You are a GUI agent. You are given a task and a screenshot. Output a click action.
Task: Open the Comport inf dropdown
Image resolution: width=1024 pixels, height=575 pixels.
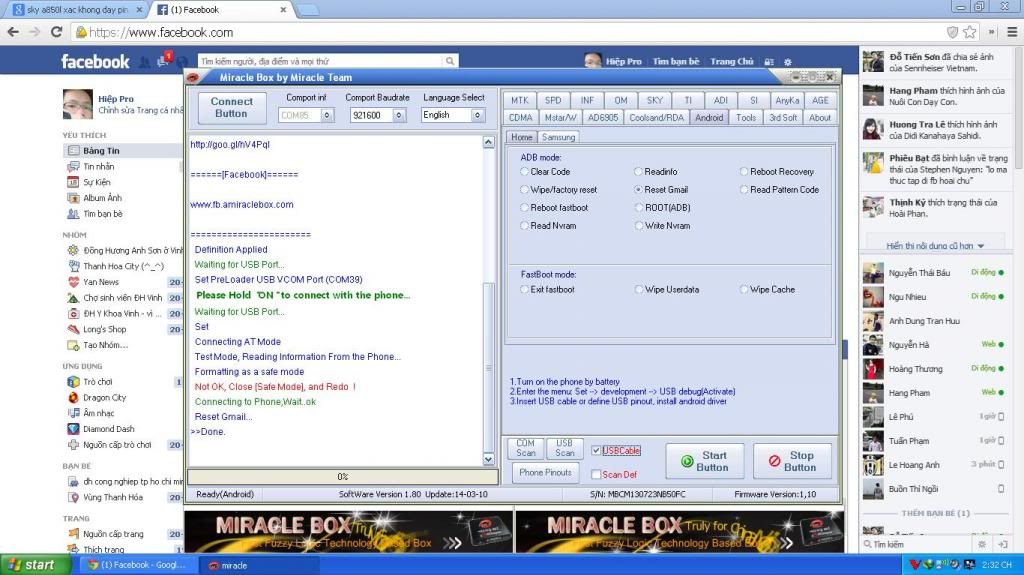(327, 115)
